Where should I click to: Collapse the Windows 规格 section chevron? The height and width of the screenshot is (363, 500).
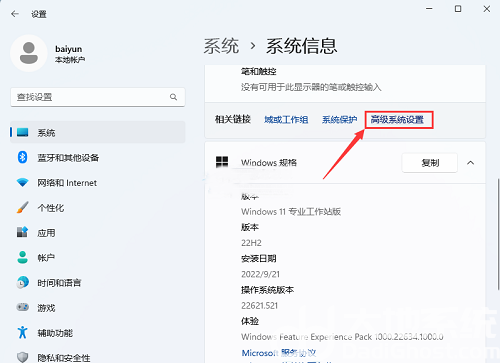(470, 163)
